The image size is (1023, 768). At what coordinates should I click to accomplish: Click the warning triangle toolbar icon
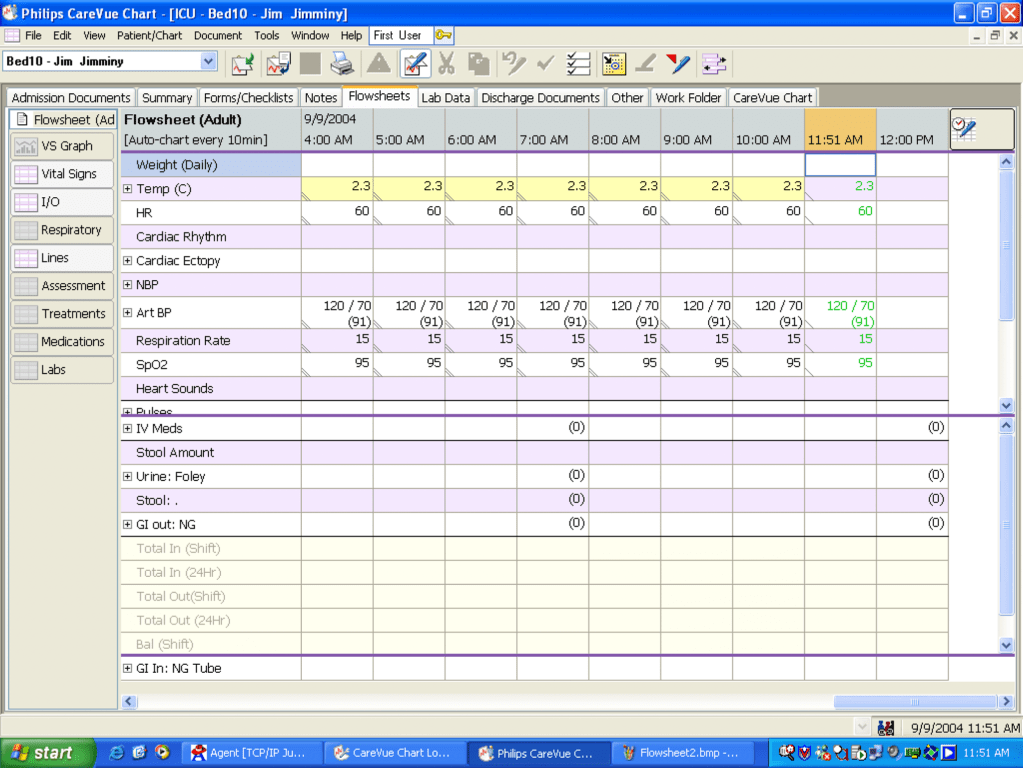(379, 63)
